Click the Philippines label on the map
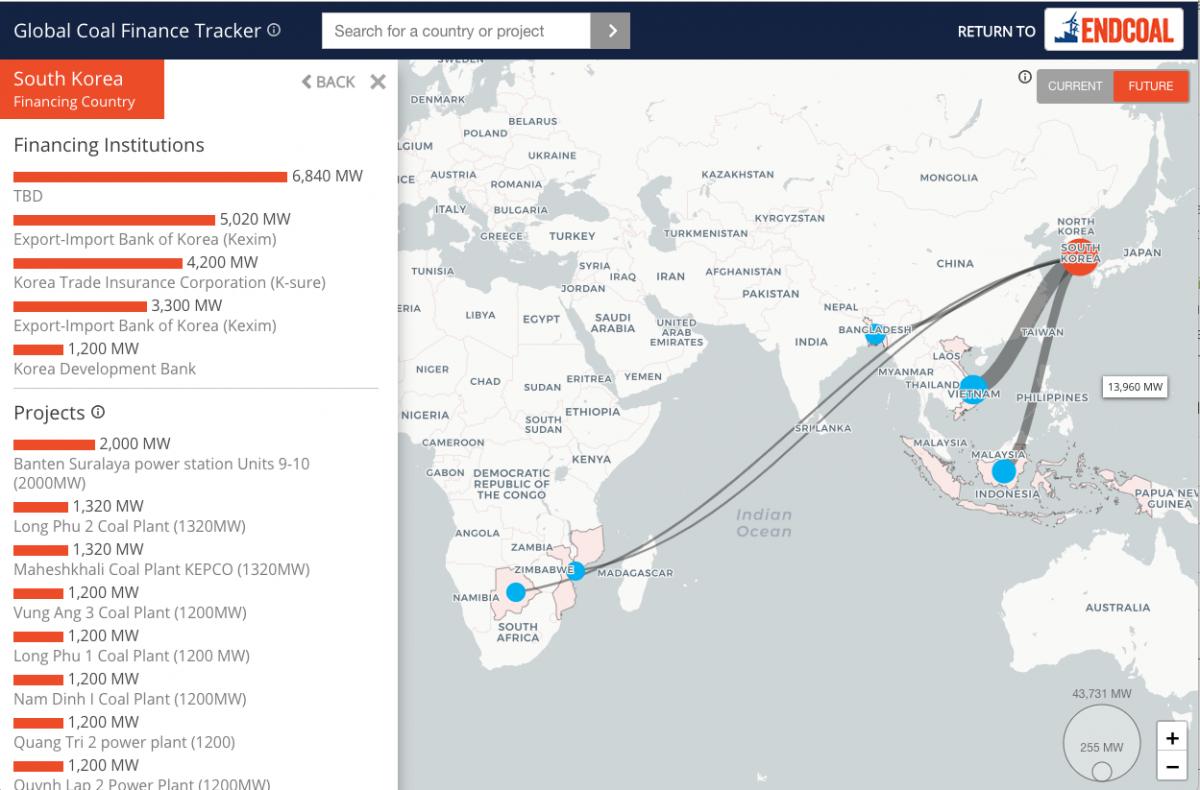The image size is (1200, 790). [x=1051, y=397]
